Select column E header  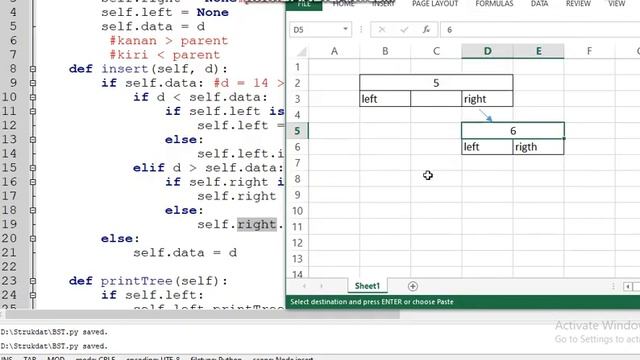coord(538,51)
